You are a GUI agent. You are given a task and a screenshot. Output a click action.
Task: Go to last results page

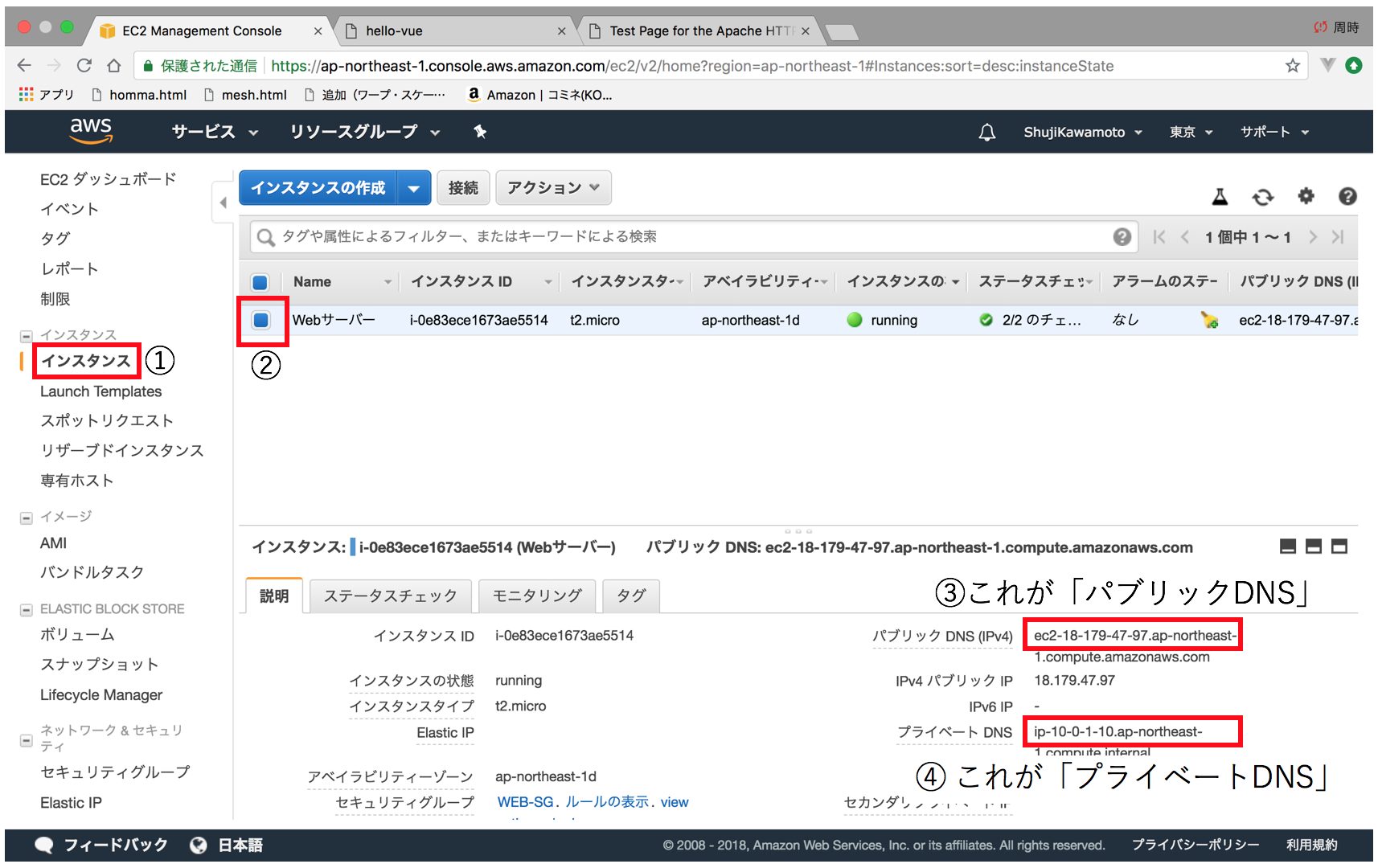pyautogui.click(x=1338, y=236)
